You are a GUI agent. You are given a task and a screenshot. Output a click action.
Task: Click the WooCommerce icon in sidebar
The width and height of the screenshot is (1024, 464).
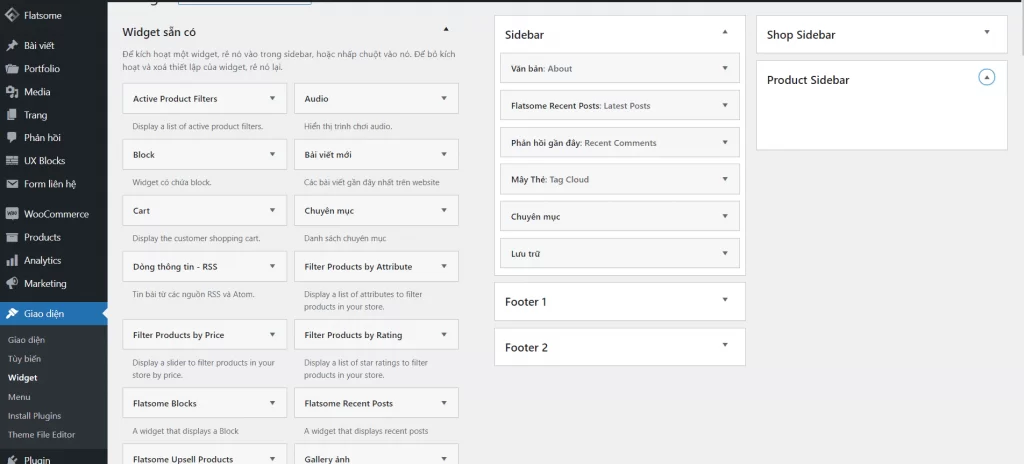11,214
